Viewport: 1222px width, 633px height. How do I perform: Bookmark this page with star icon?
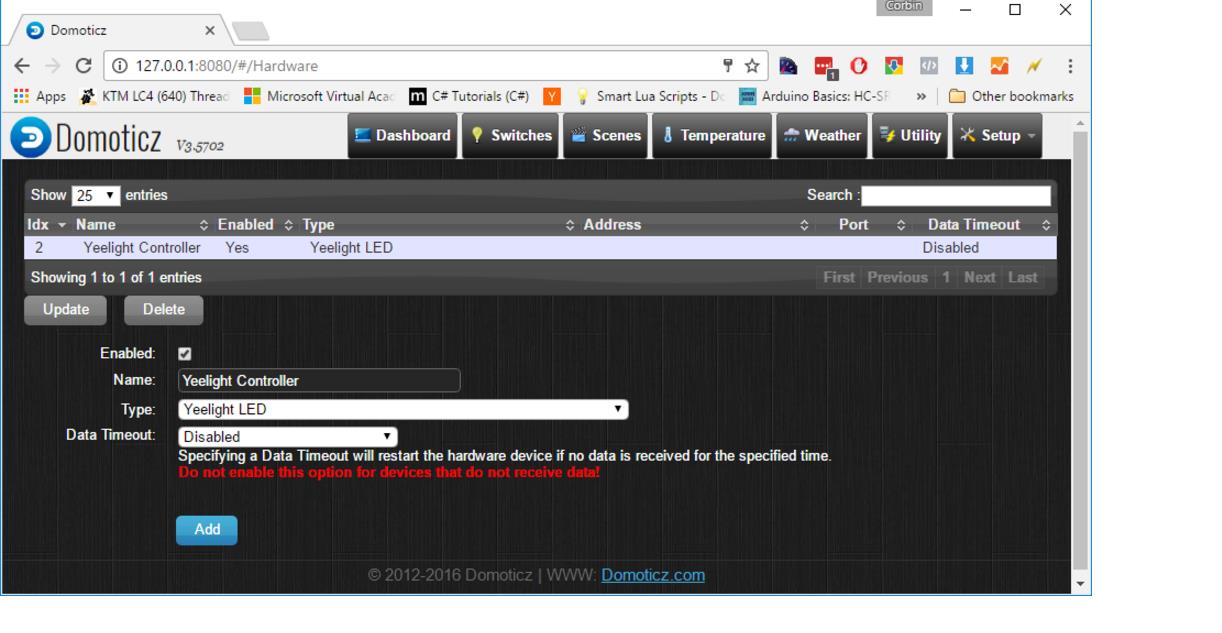[x=751, y=67]
